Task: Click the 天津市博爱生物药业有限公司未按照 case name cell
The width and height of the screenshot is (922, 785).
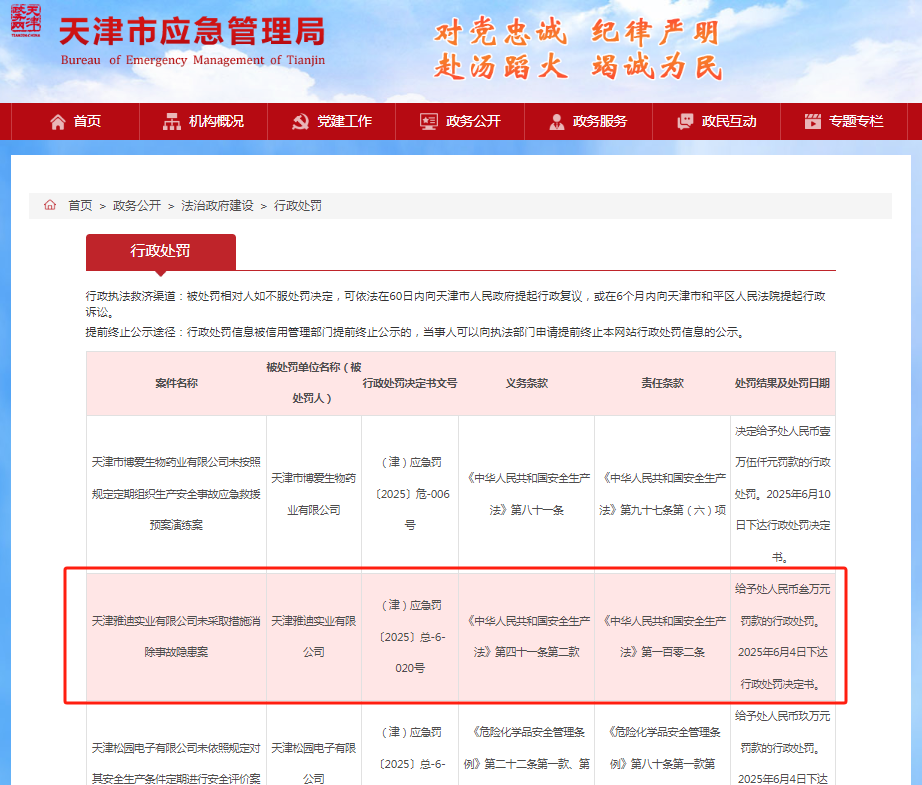Action: tap(176, 494)
